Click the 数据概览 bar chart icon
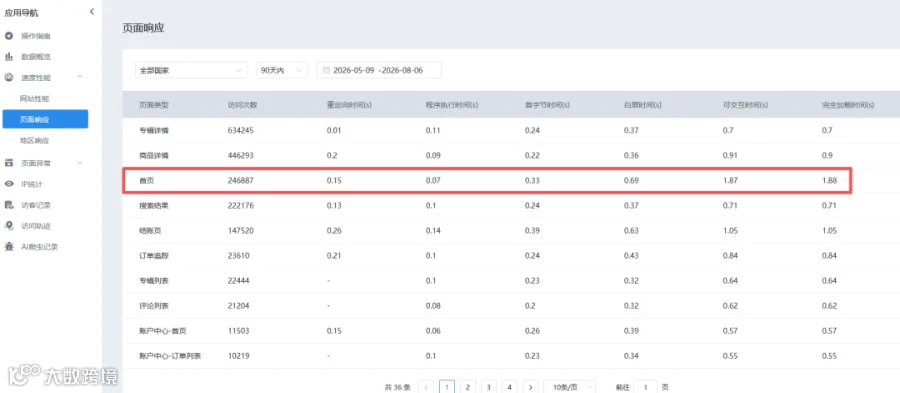The width and height of the screenshot is (900, 393). click(x=9, y=57)
